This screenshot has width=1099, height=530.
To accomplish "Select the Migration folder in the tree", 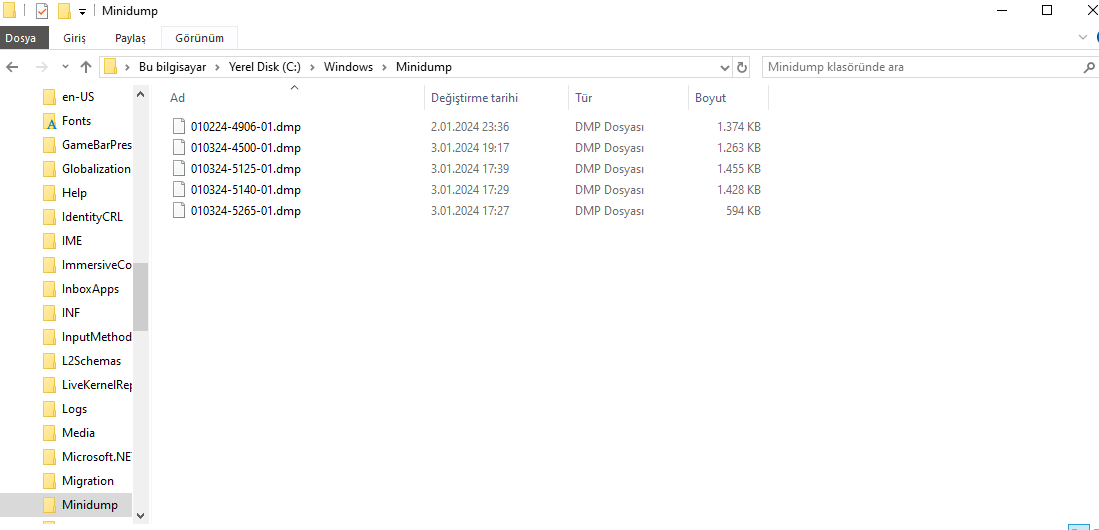I will point(78,480).
